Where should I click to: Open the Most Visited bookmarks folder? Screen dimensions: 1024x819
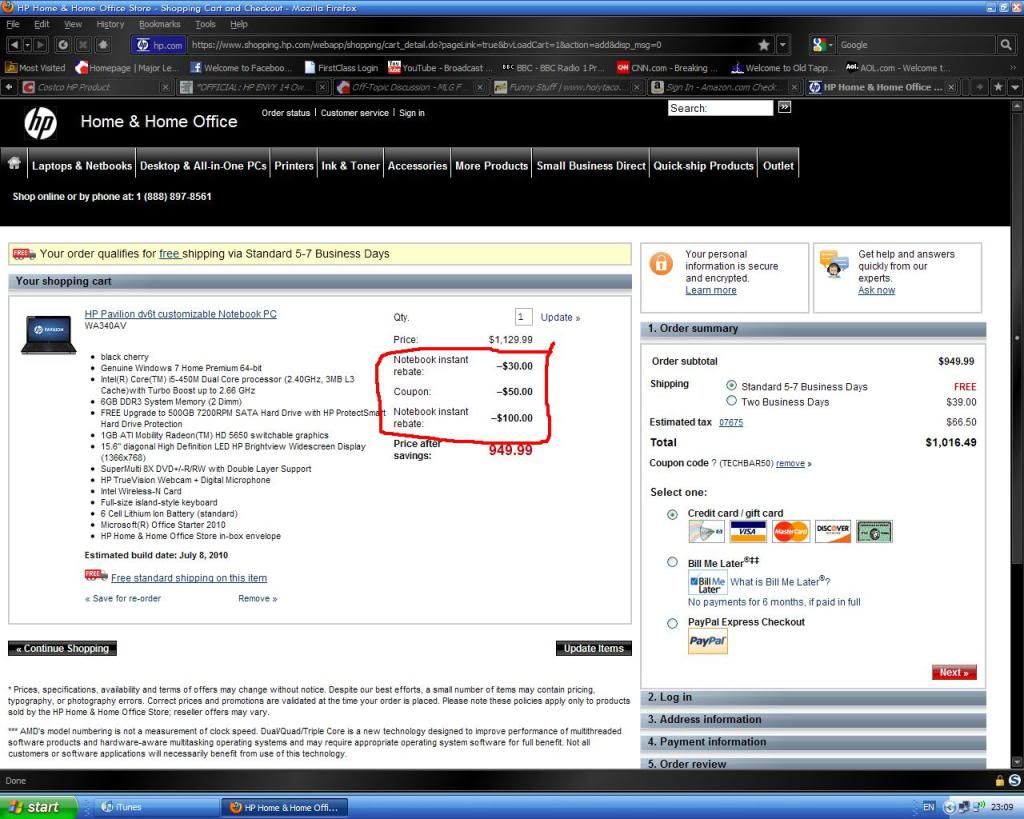click(35, 67)
